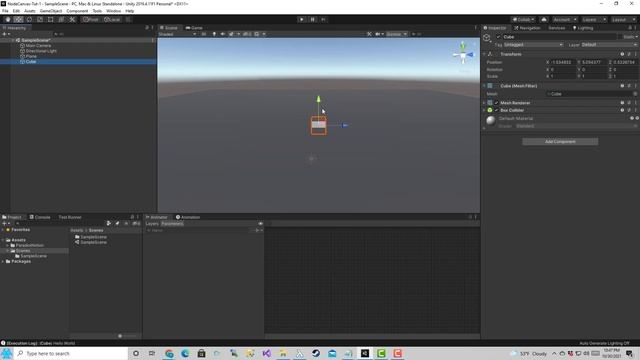The width and height of the screenshot is (640, 360).
Task: Open the File menu
Action: (x=5, y=11)
